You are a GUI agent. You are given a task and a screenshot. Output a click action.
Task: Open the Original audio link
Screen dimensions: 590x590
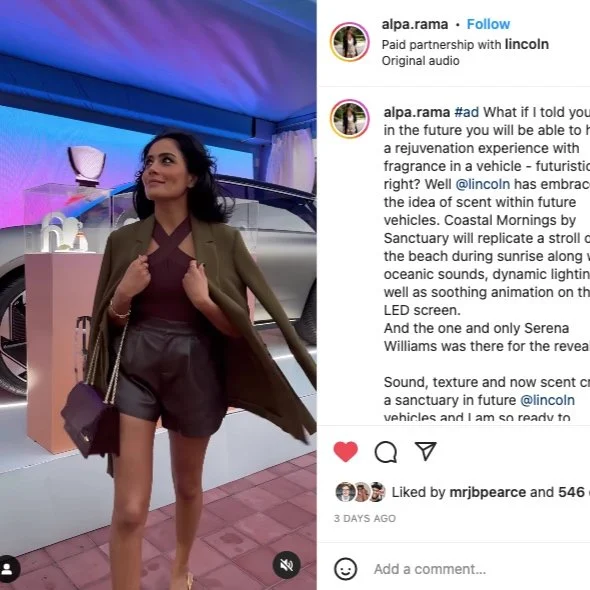420,61
